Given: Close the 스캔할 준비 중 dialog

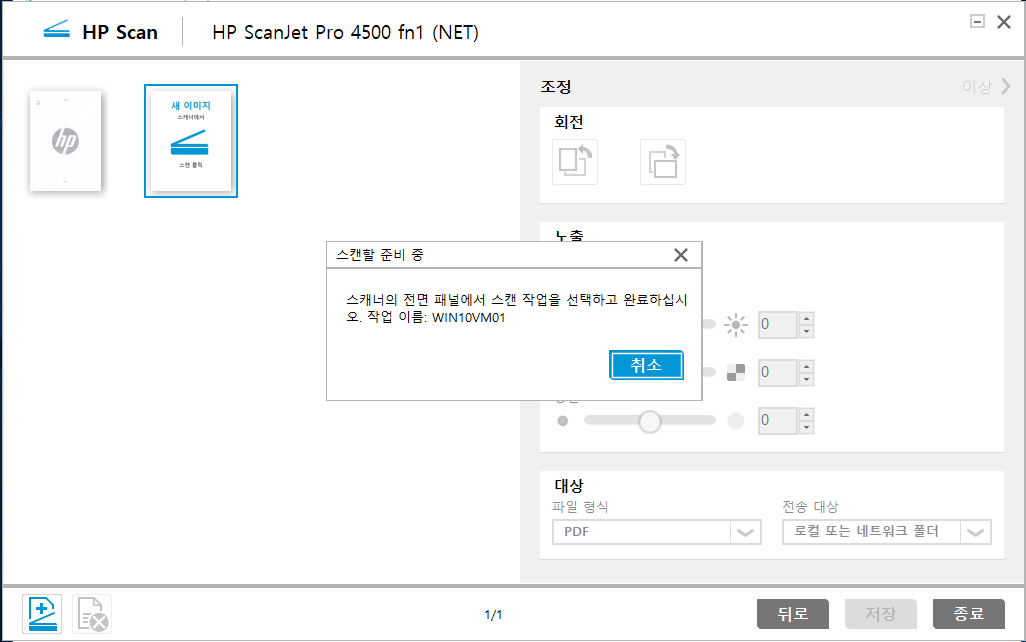Looking at the screenshot, I should (x=681, y=255).
